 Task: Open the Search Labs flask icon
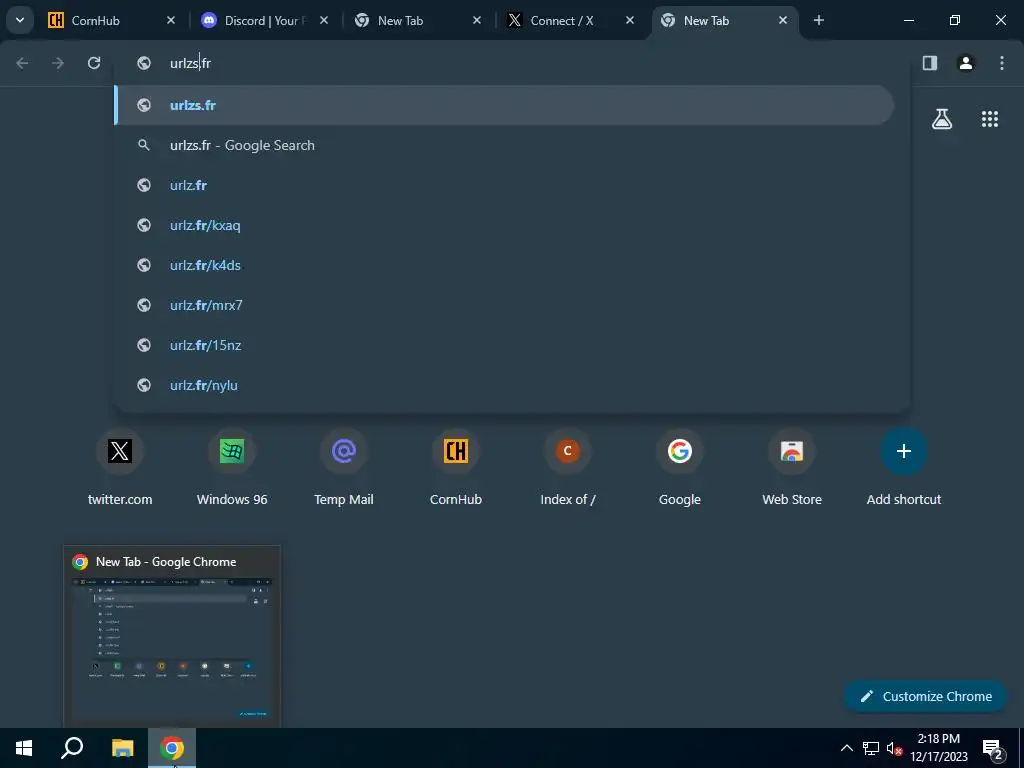pos(942,119)
